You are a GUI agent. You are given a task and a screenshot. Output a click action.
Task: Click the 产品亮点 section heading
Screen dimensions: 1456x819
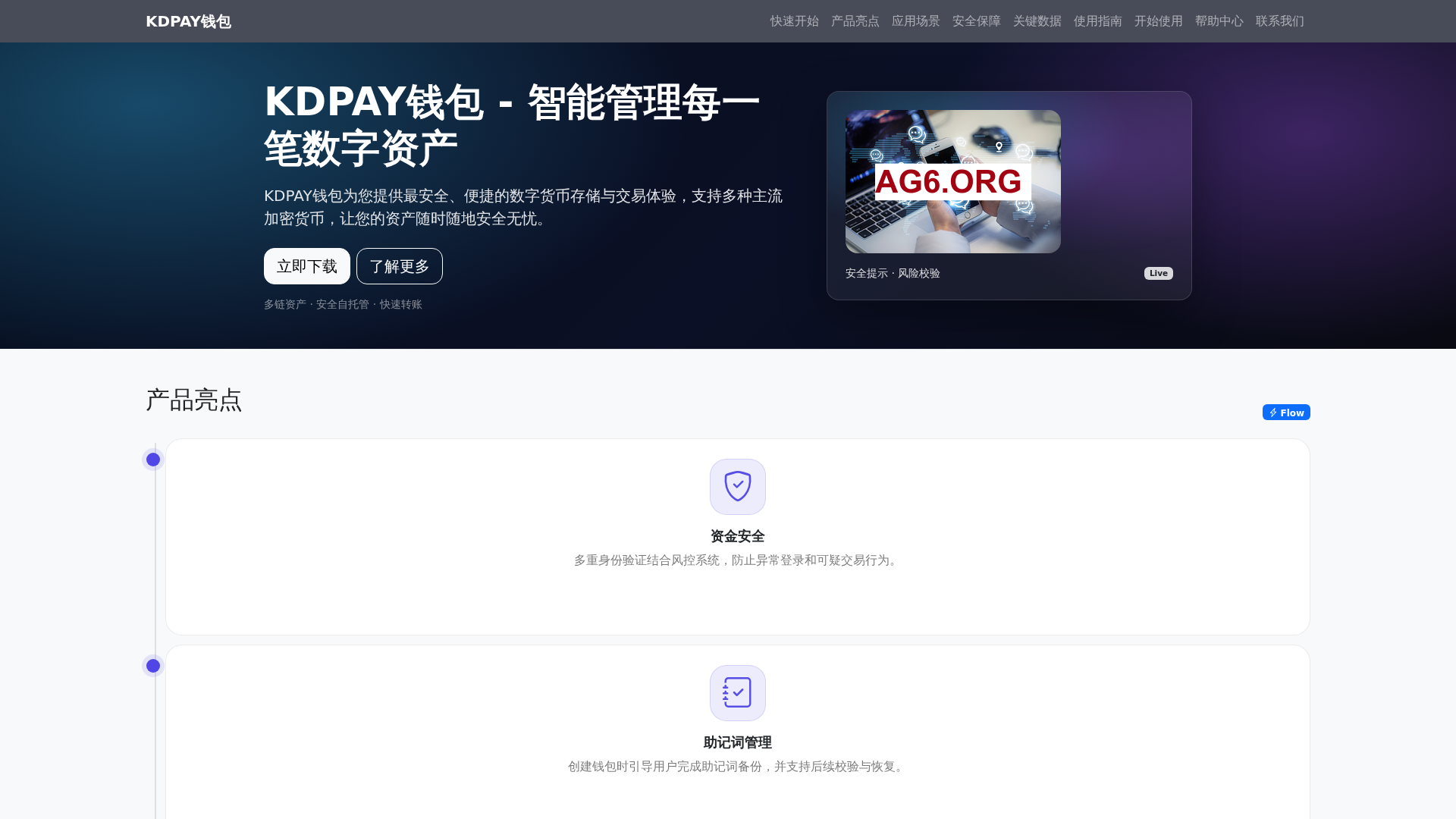pyautogui.click(x=193, y=400)
